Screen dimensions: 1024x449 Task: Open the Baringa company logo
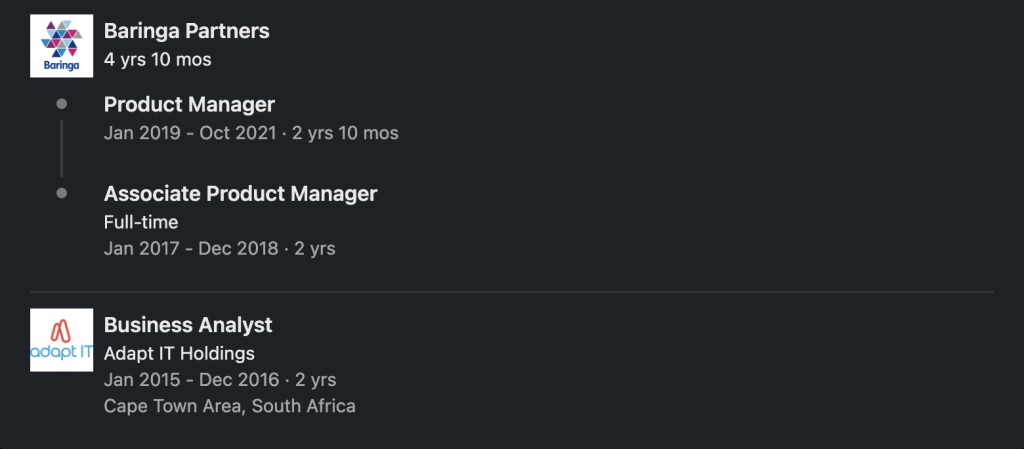tap(61, 46)
